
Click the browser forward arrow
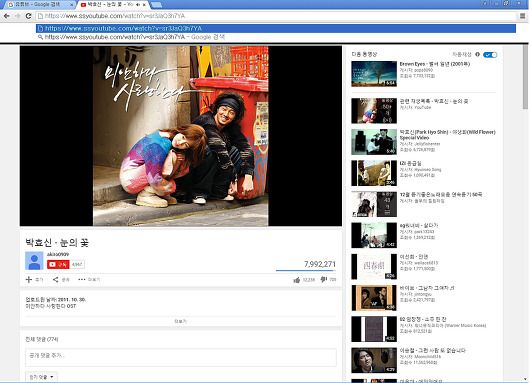(18, 16)
